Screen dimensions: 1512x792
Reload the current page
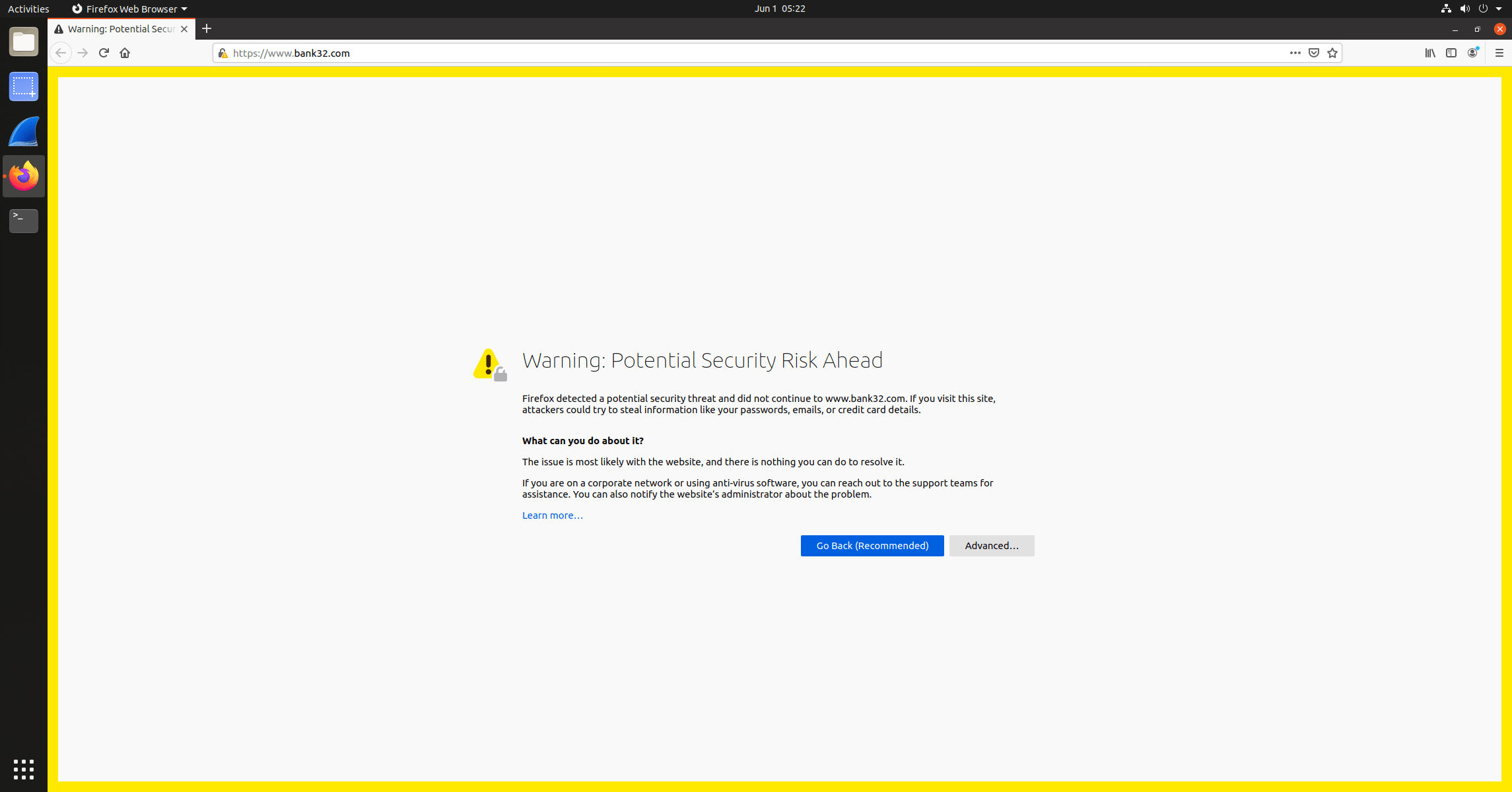point(104,53)
